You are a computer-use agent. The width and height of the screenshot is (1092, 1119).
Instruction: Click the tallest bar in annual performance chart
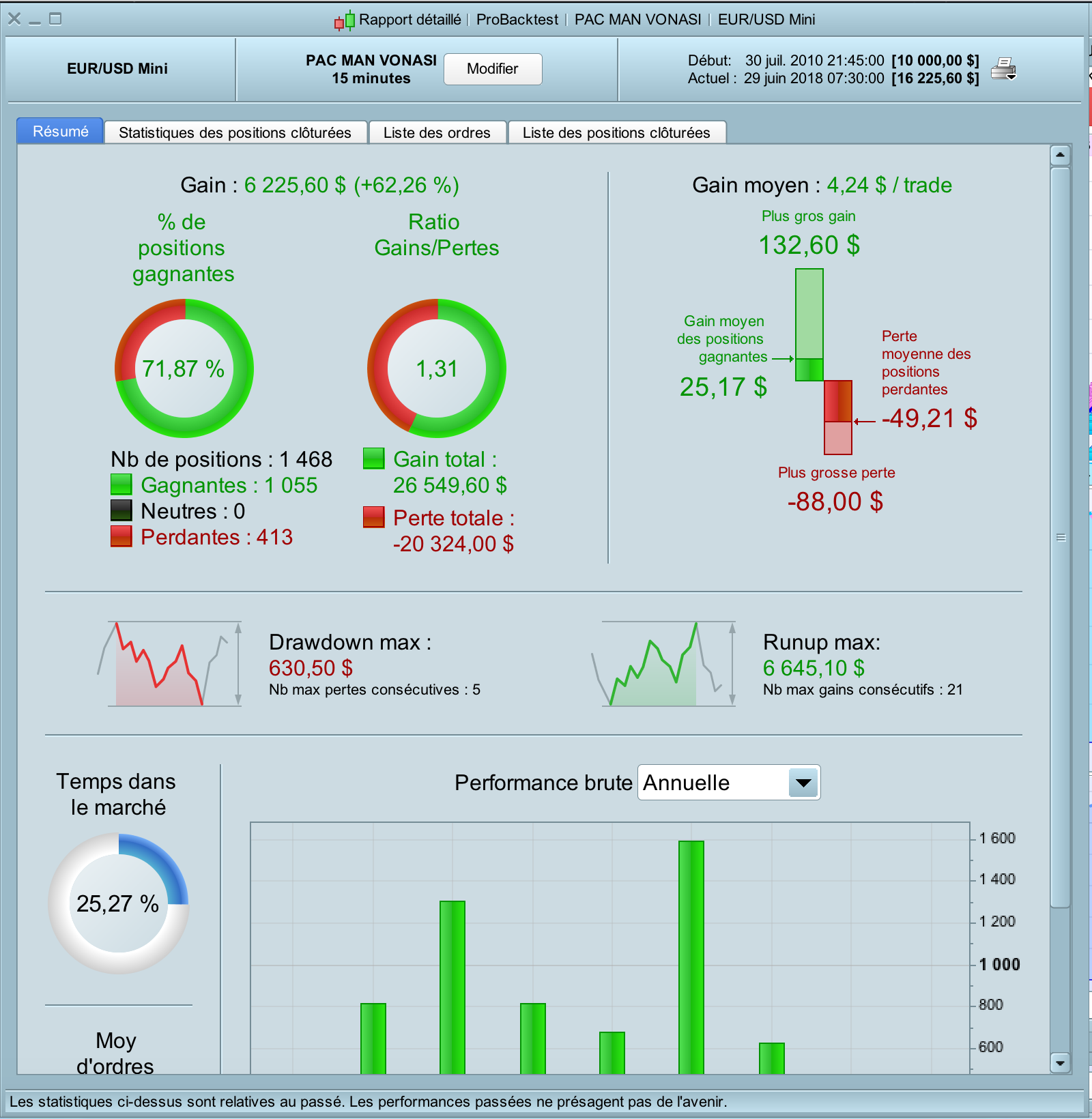tap(691, 957)
